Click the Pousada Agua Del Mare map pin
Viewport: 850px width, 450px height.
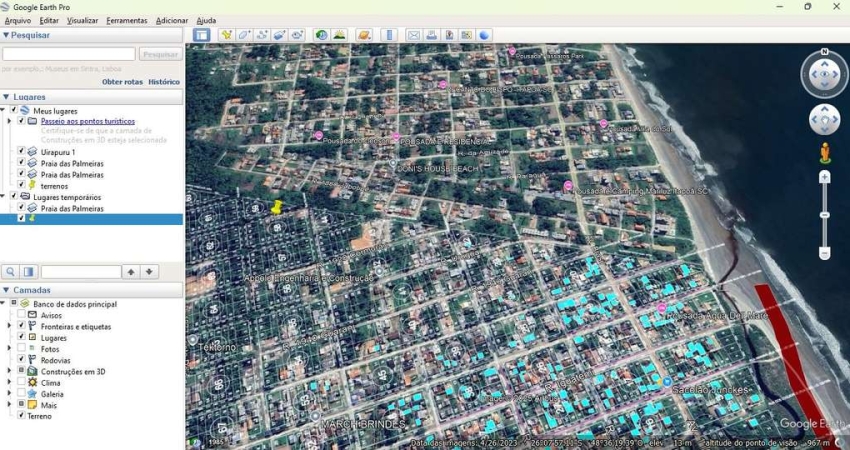click(x=661, y=308)
